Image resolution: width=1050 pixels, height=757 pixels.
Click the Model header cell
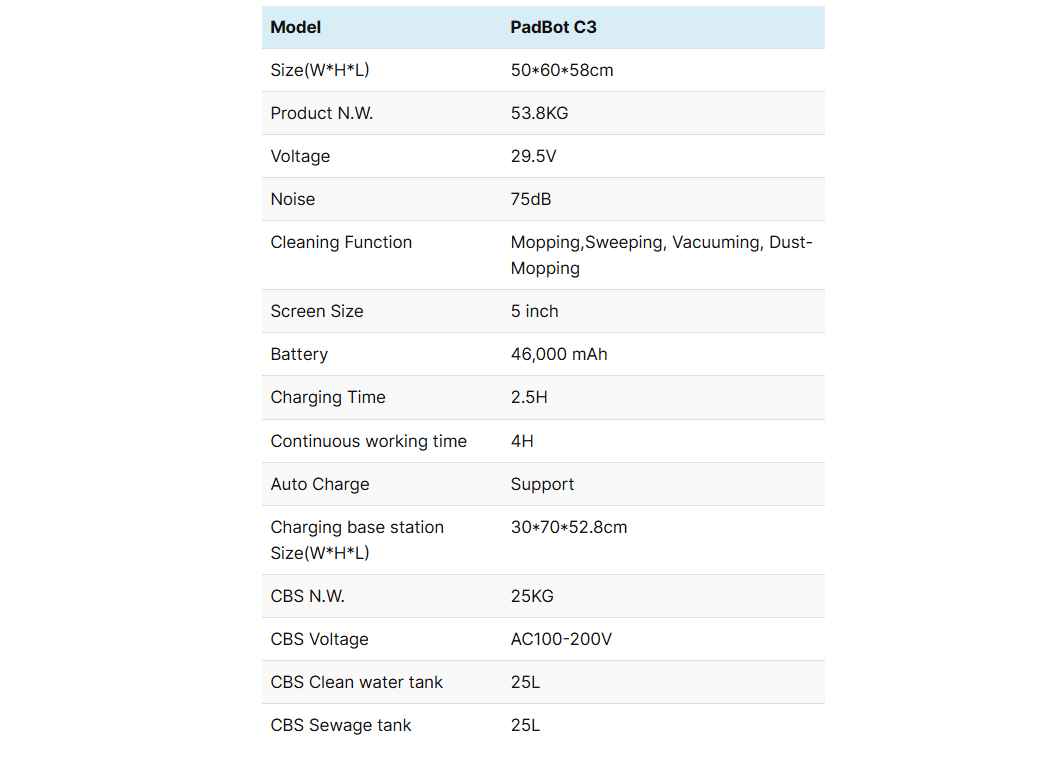click(x=296, y=27)
